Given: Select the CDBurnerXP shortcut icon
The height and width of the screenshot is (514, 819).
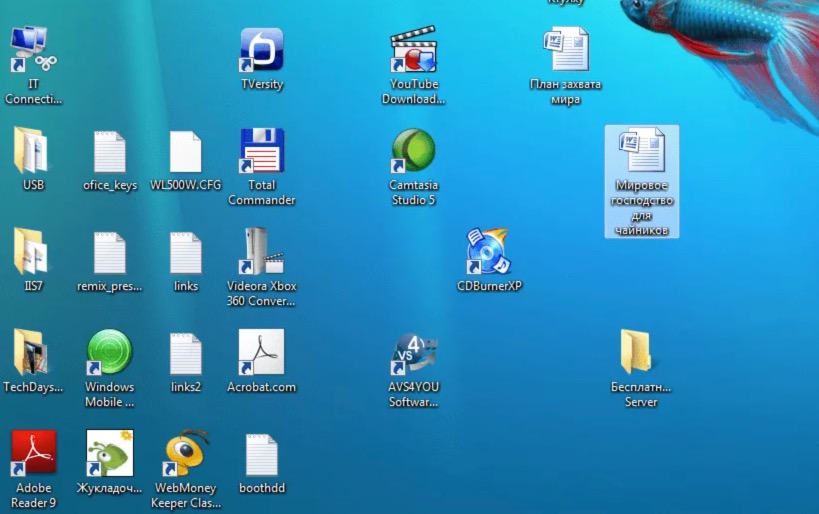Looking at the screenshot, I should coord(488,252).
